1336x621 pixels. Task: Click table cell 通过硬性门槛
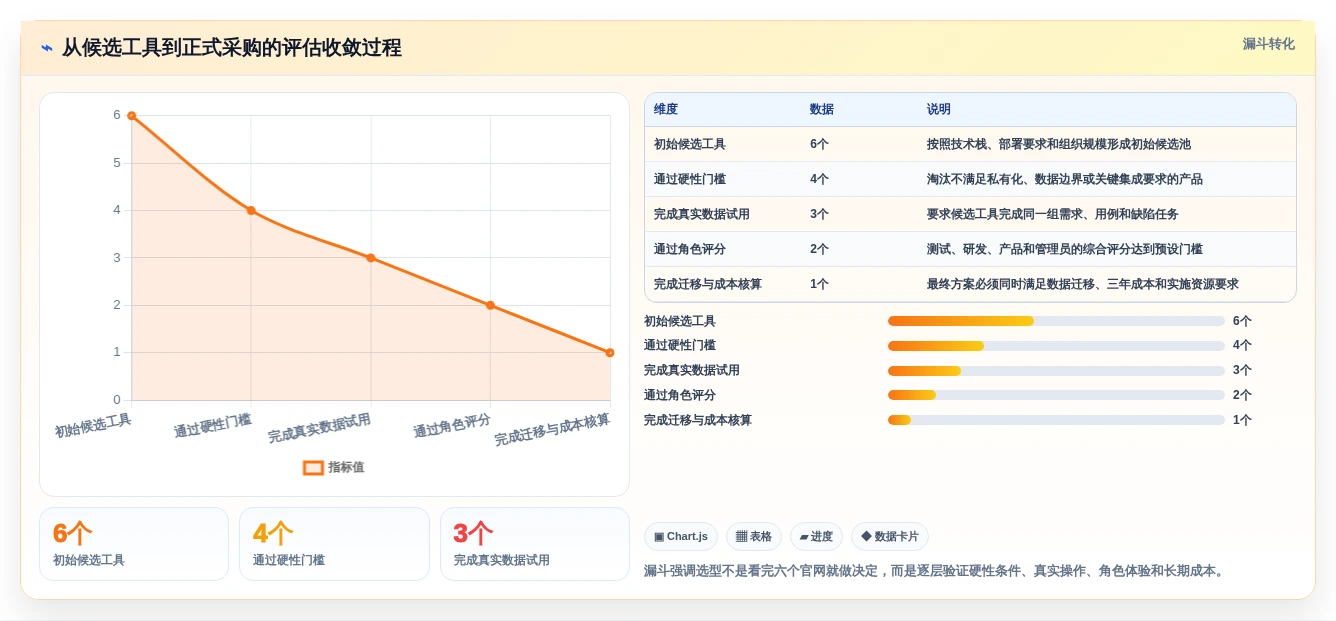click(x=690, y=179)
